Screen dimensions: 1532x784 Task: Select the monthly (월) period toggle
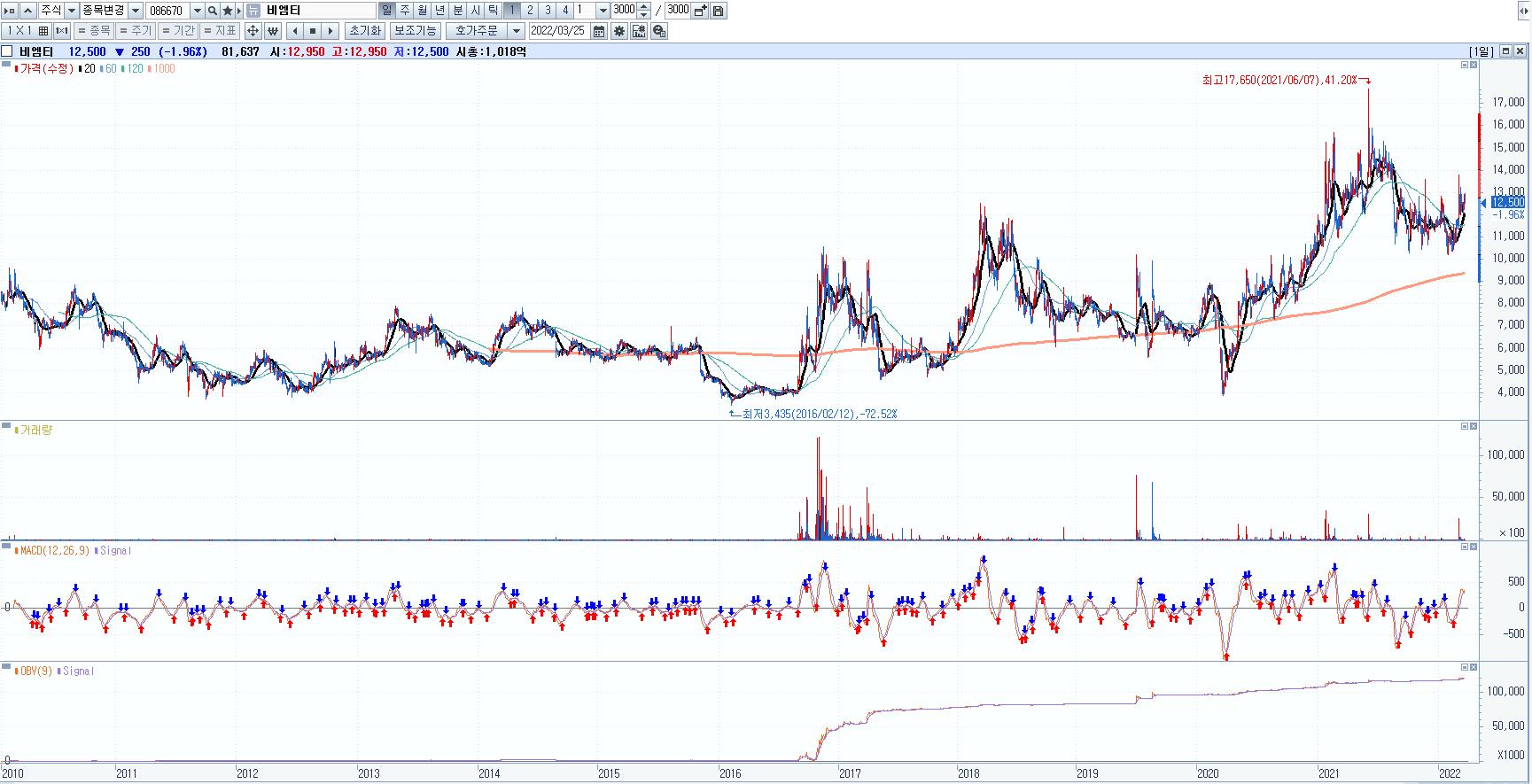[x=422, y=11]
